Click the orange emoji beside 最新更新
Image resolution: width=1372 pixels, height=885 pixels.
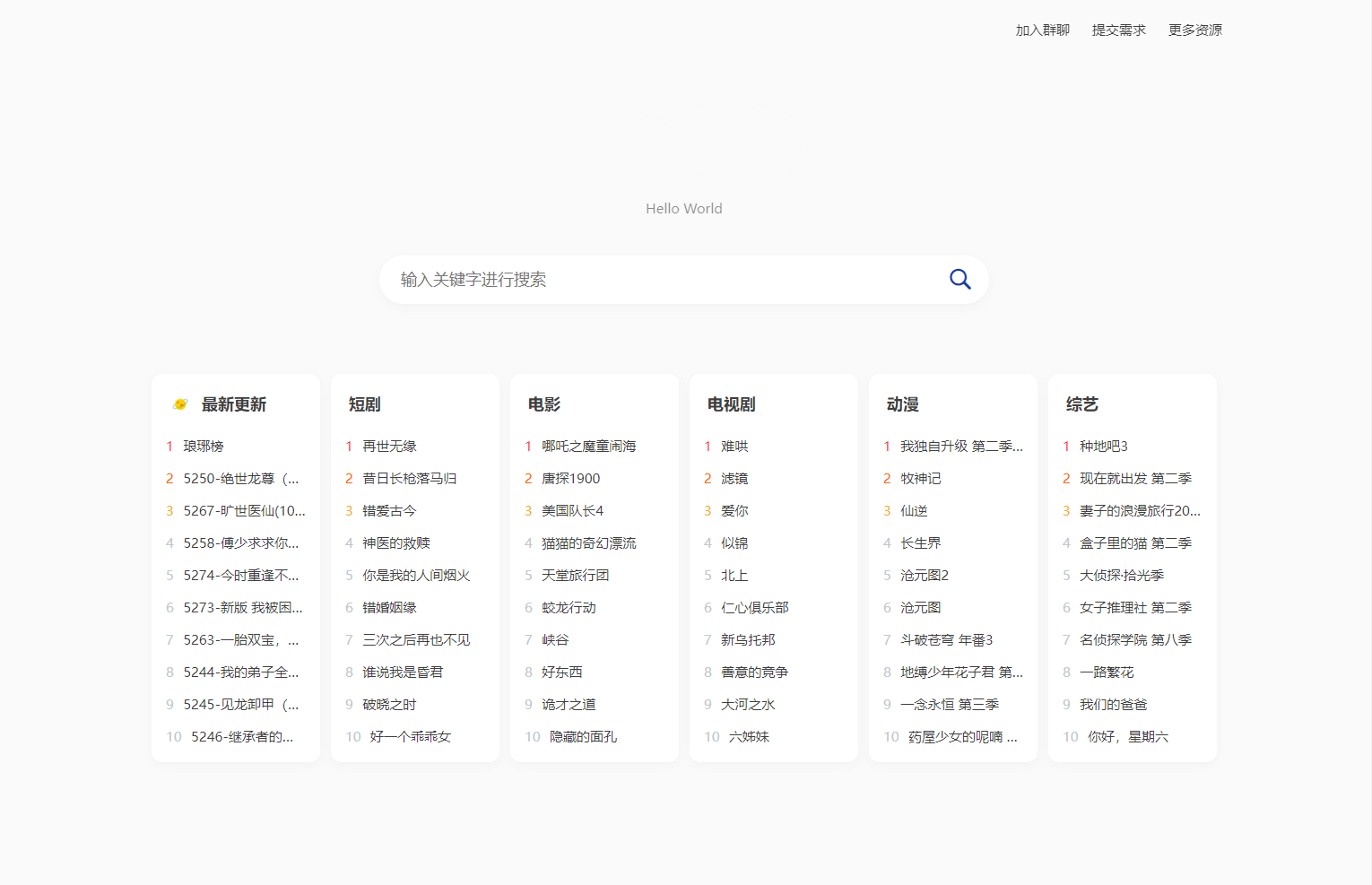179,403
